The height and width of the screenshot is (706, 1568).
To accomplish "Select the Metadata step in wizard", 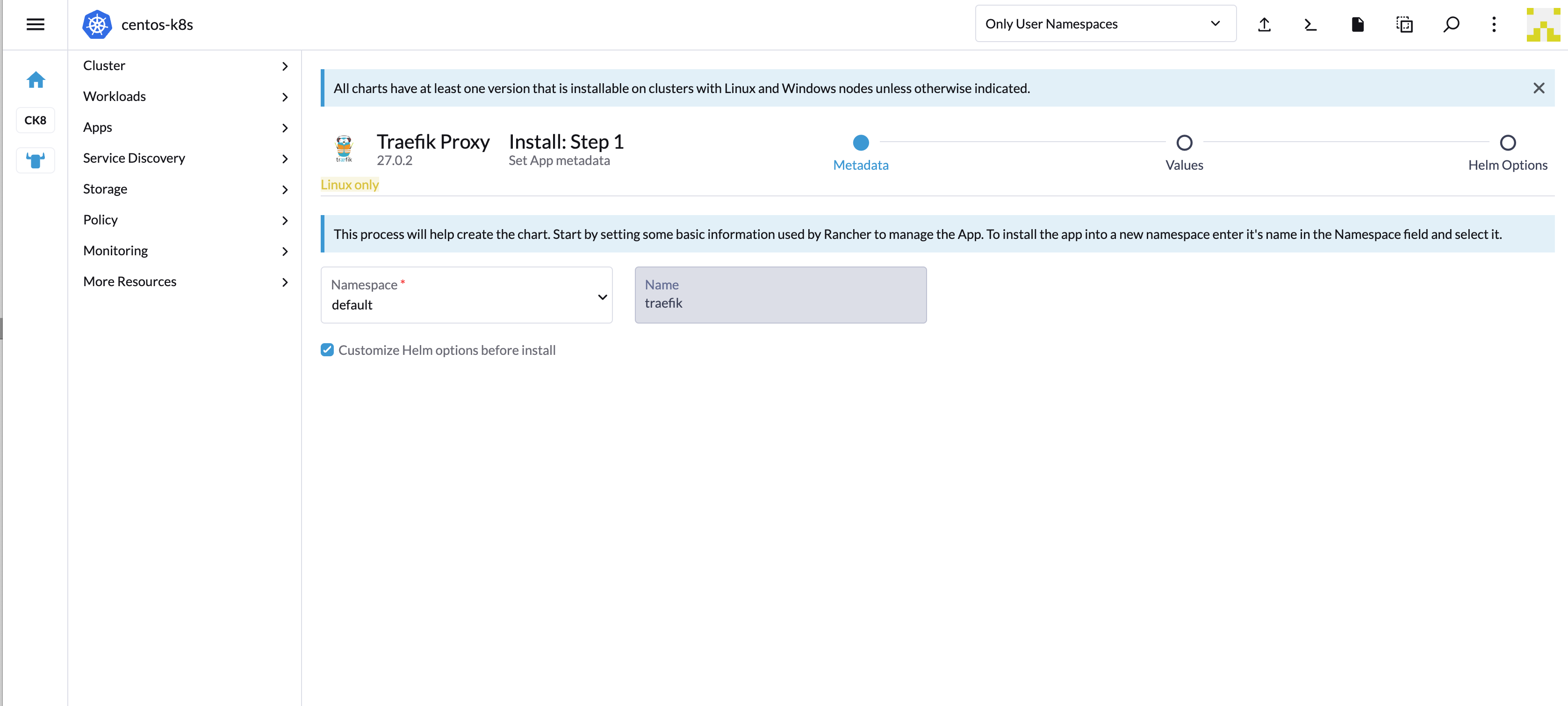I will pos(861,153).
